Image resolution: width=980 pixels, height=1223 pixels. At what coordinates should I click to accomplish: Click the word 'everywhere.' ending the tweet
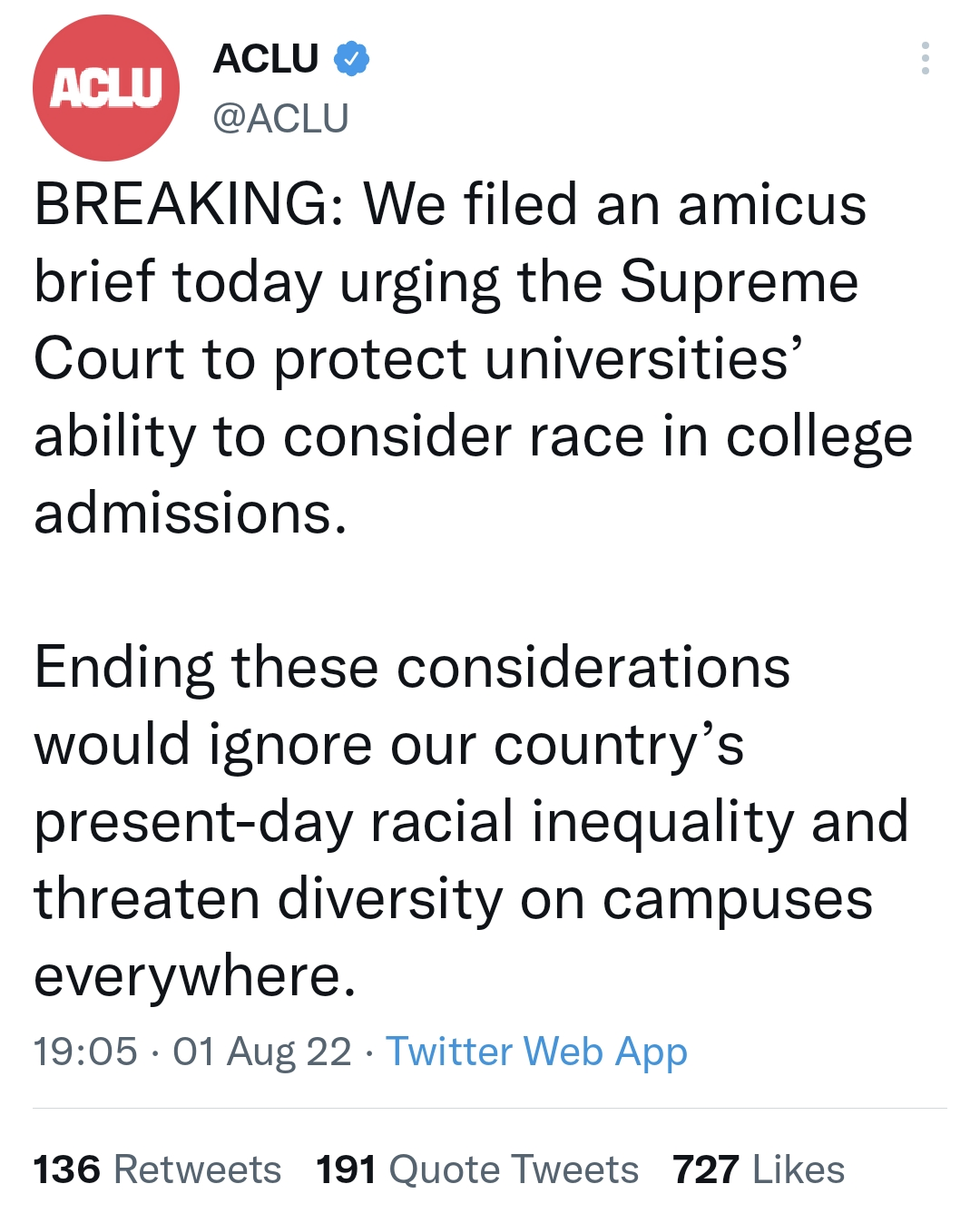coord(195,976)
